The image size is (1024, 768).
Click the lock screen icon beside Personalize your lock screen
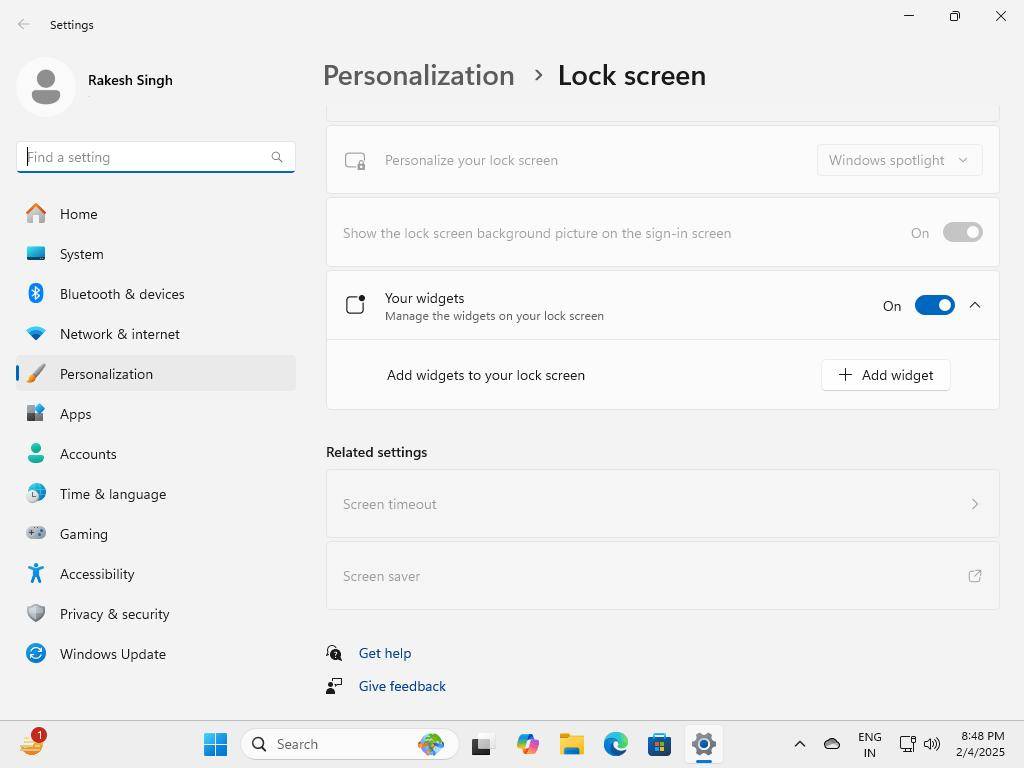(355, 161)
